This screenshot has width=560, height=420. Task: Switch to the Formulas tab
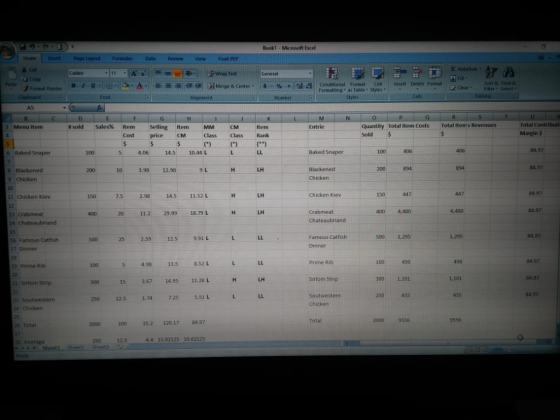[122, 59]
